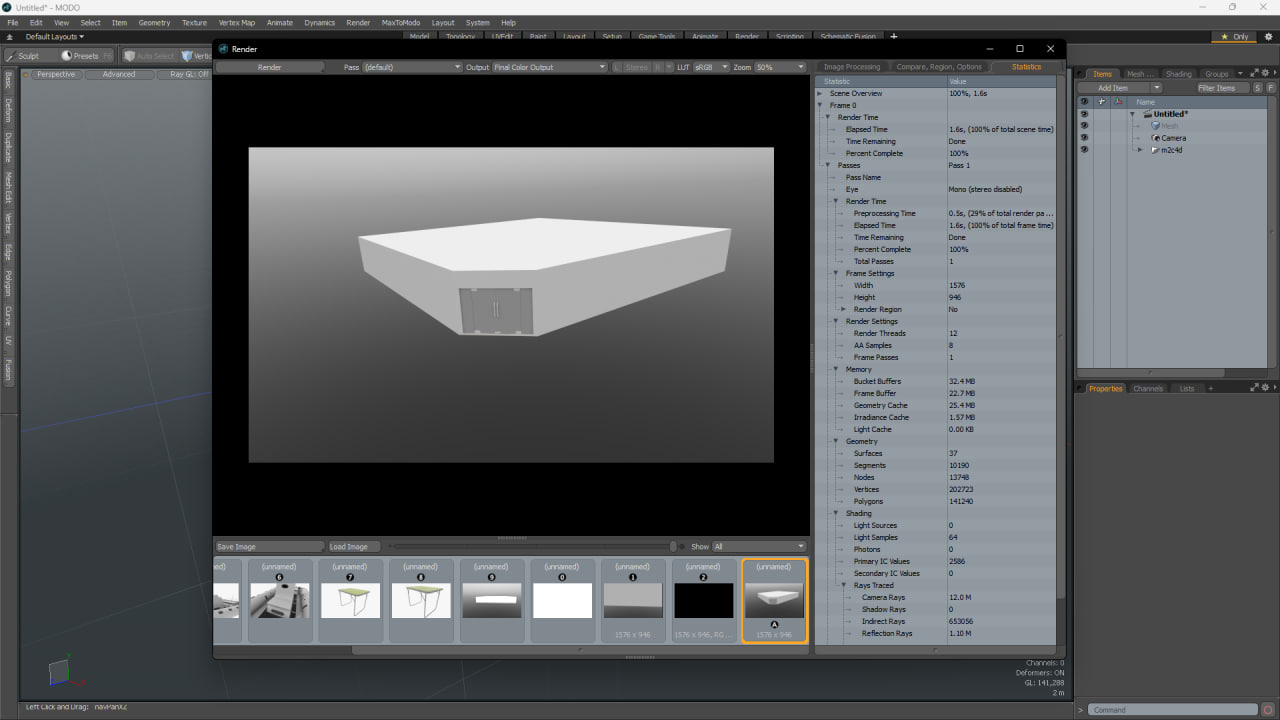Open the Geometry menu
The image size is (1280, 720).
click(154, 22)
